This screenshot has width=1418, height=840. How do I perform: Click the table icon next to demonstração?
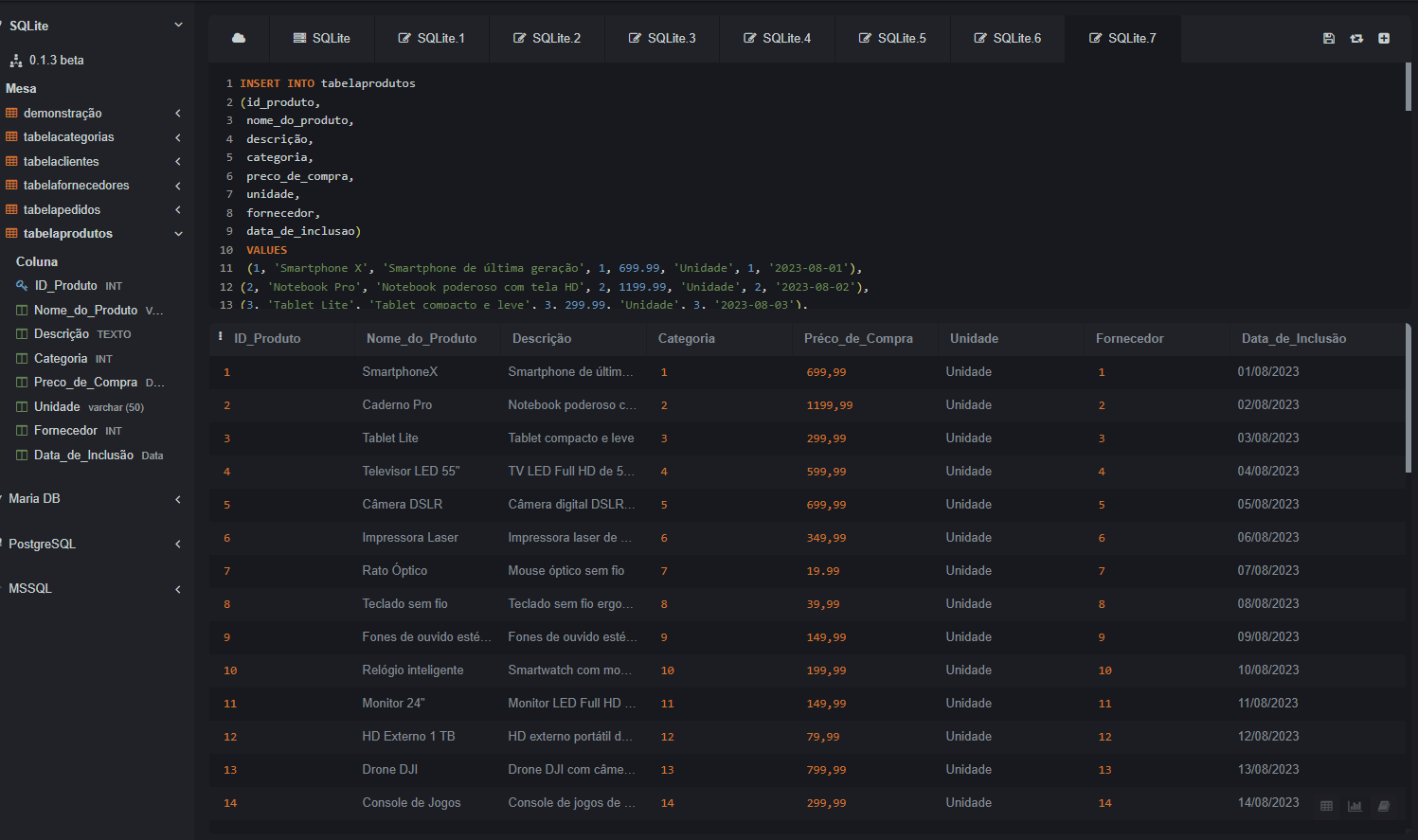tap(11, 113)
